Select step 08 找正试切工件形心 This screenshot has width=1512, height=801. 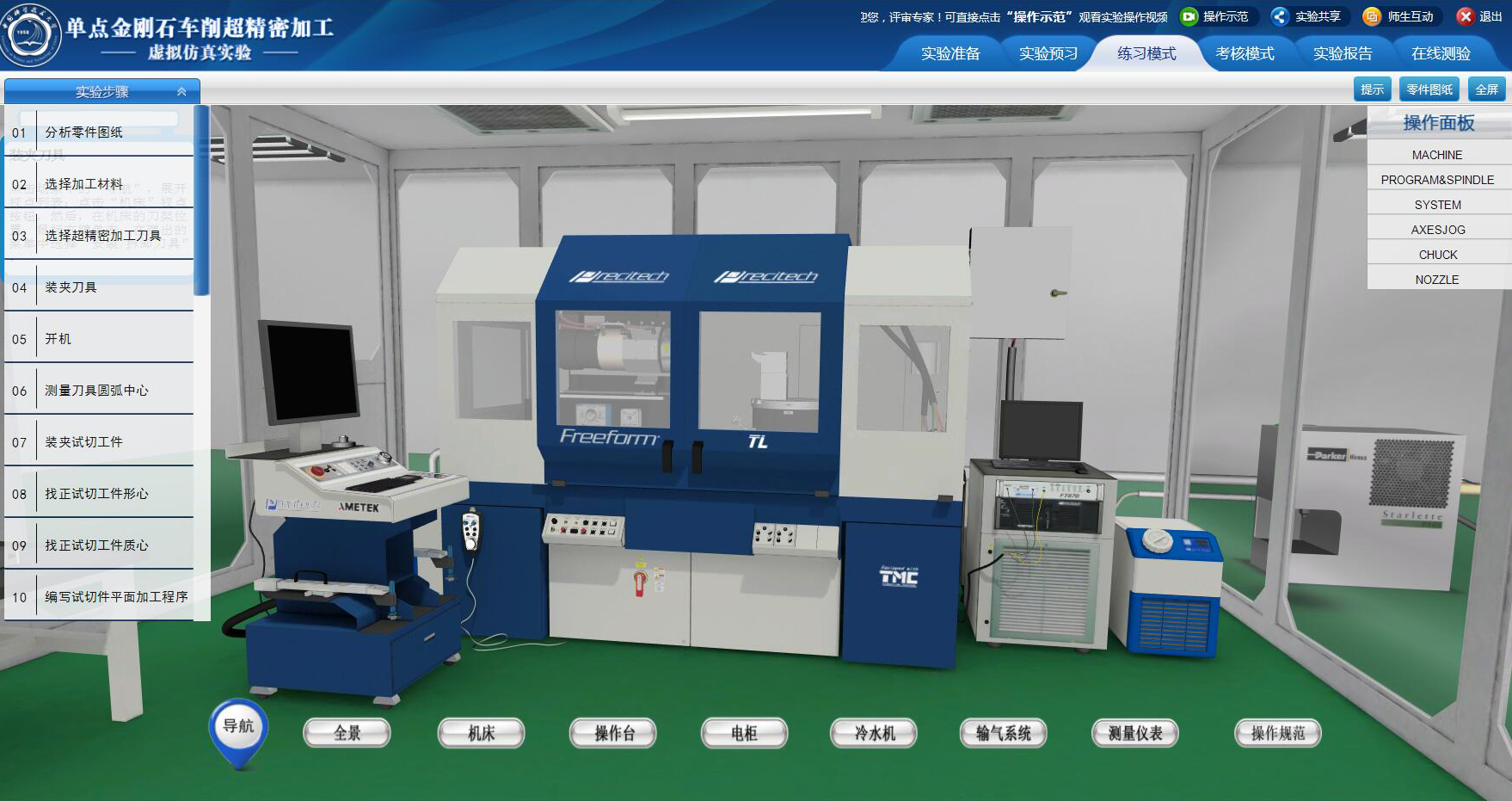click(x=99, y=494)
